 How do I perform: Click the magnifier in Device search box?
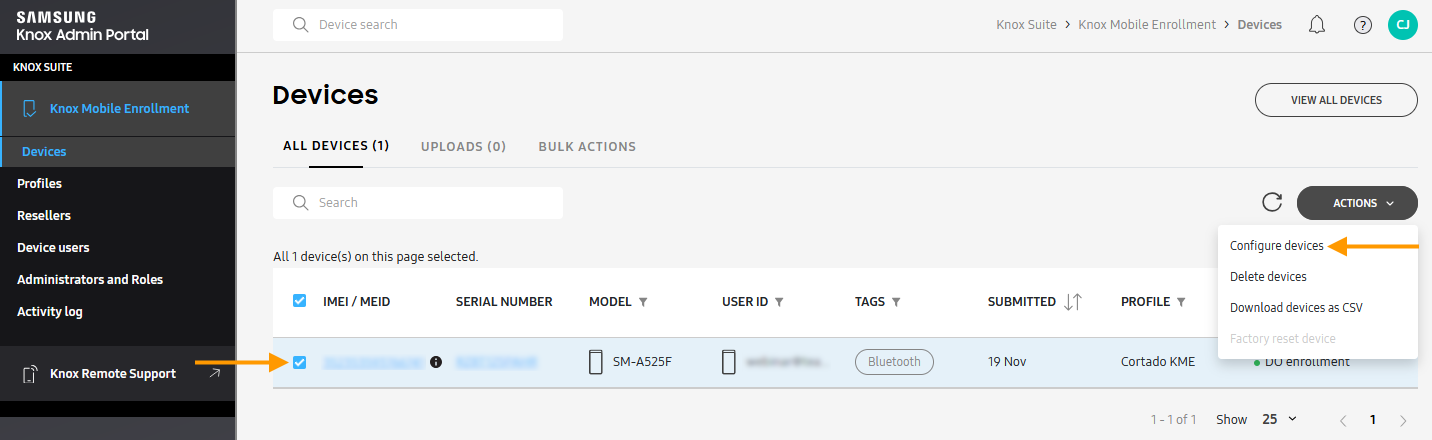pyautogui.click(x=300, y=25)
